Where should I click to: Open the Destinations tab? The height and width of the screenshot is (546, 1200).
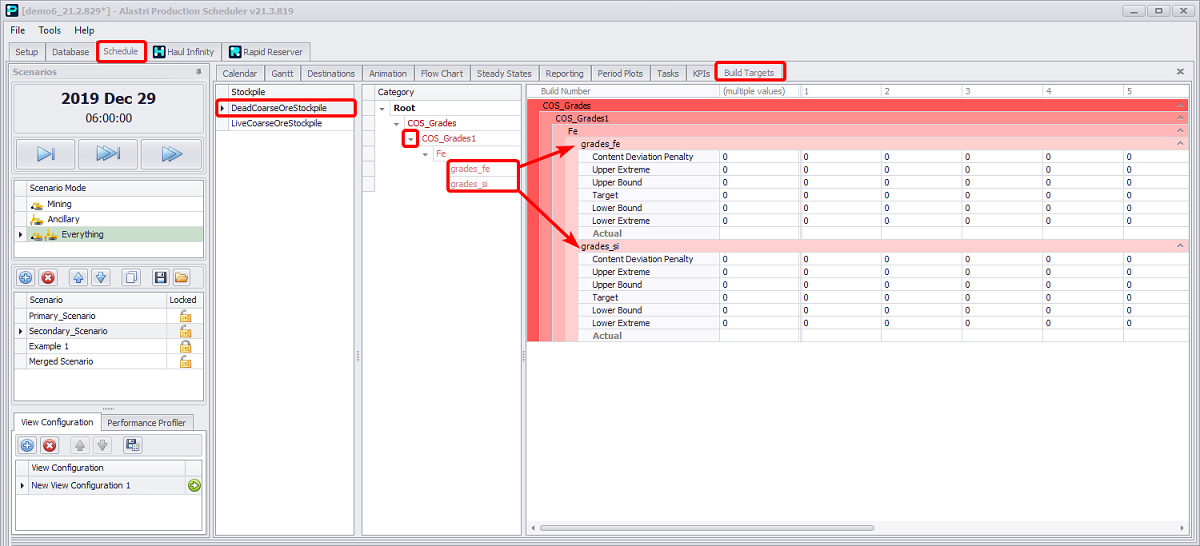[331, 73]
